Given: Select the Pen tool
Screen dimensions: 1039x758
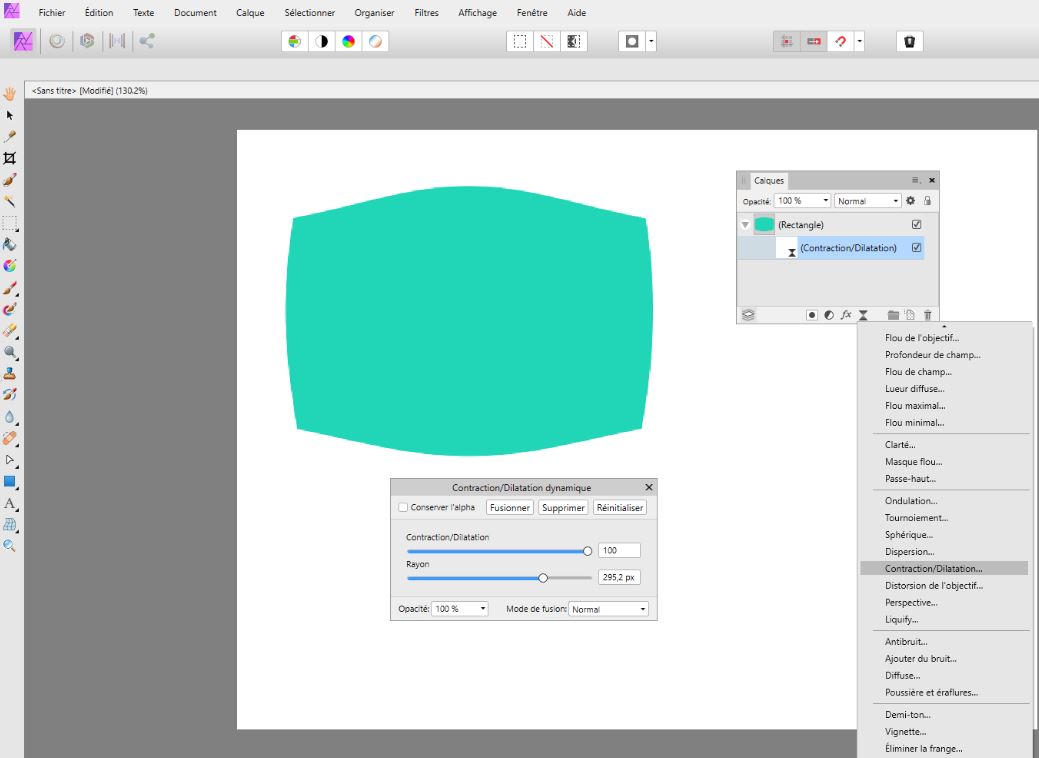Looking at the screenshot, I should (9, 460).
